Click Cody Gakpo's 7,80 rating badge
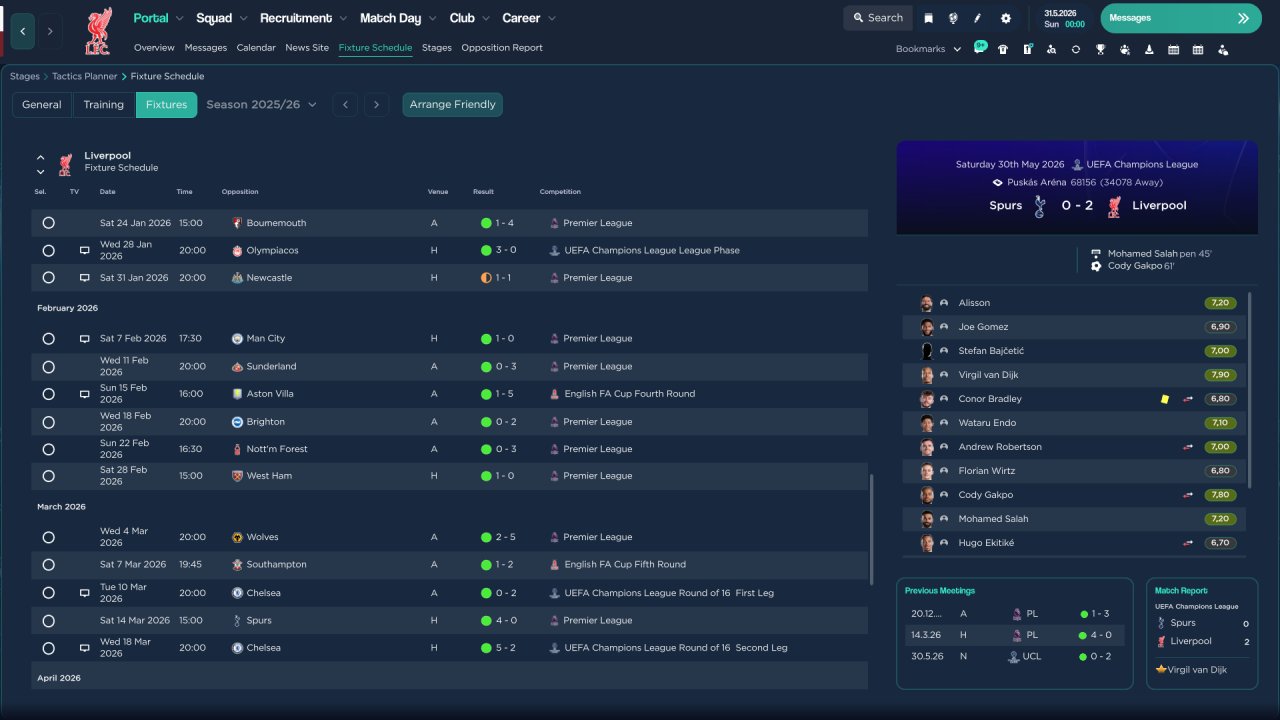This screenshot has height=720, width=1280. coord(1220,495)
